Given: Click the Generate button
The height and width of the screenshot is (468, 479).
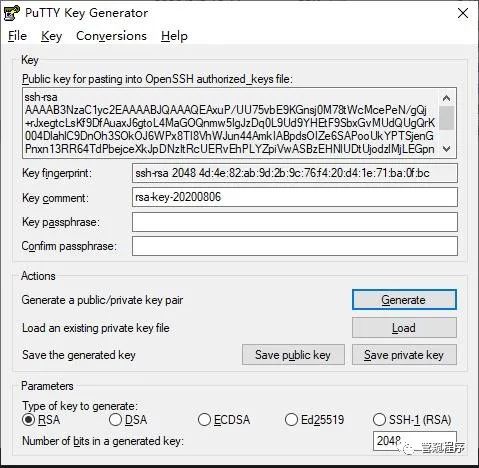Looking at the screenshot, I should point(404,300).
